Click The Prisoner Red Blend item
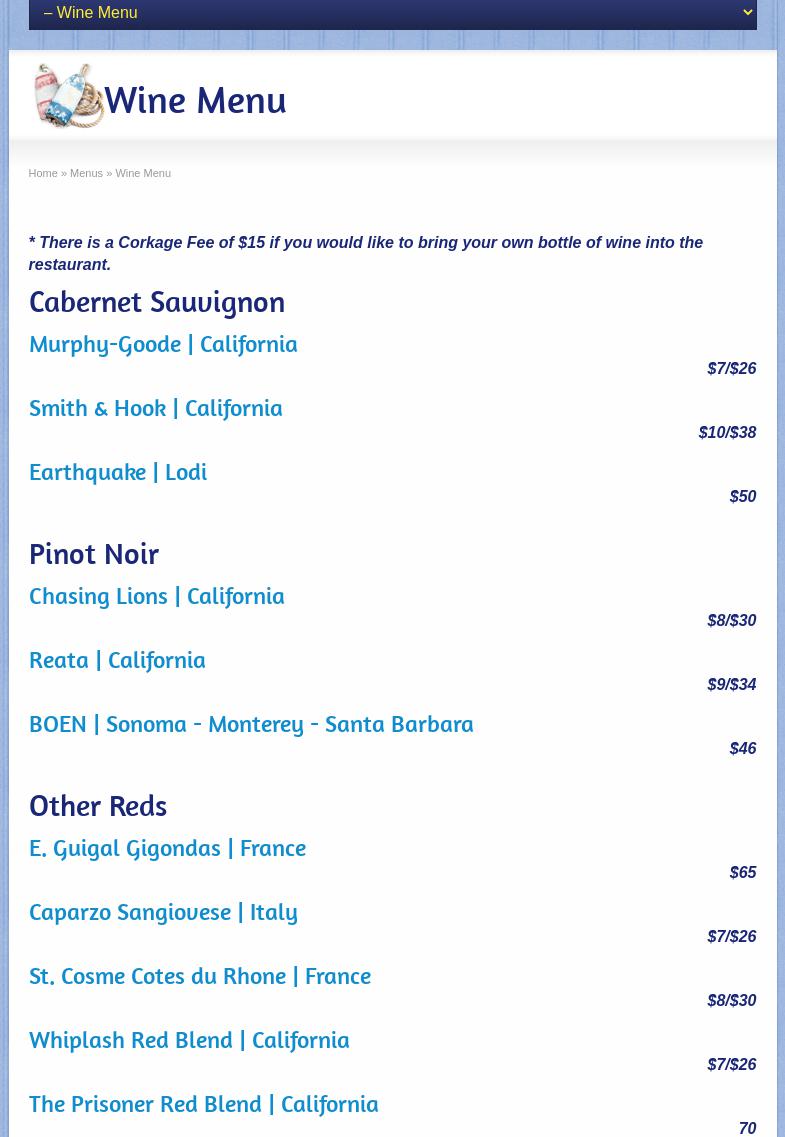The image size is (785, 1137). point(204,1104)
